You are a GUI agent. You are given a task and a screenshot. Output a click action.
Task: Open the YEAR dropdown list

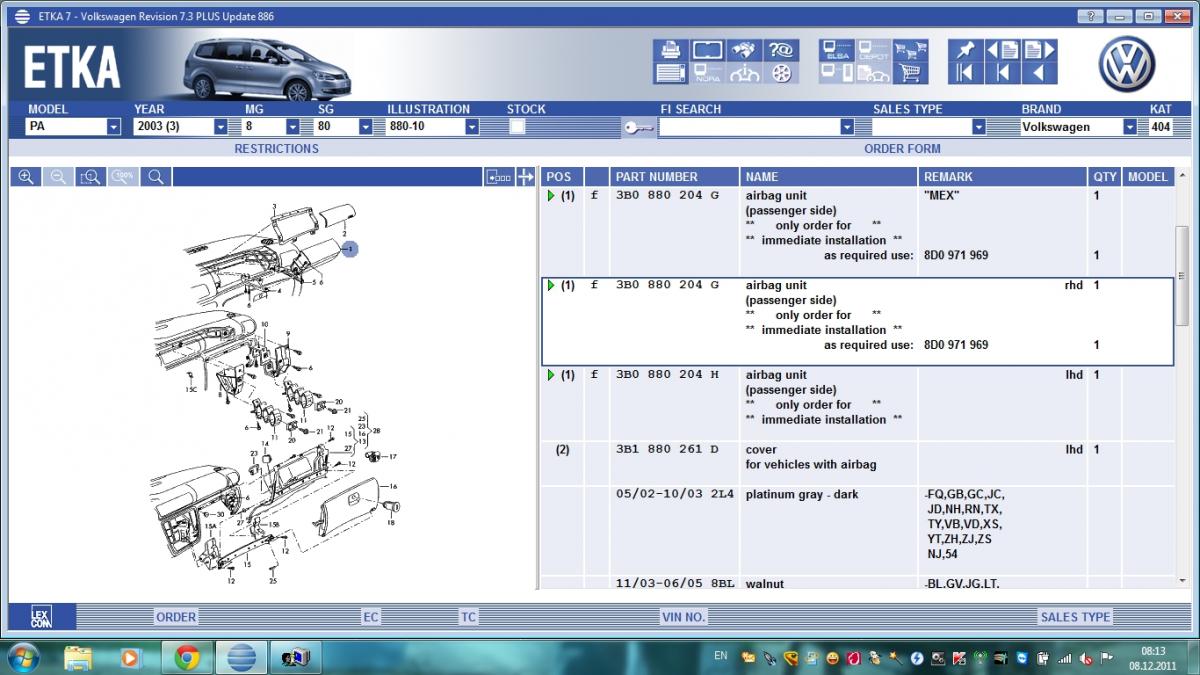coord(220,127)
